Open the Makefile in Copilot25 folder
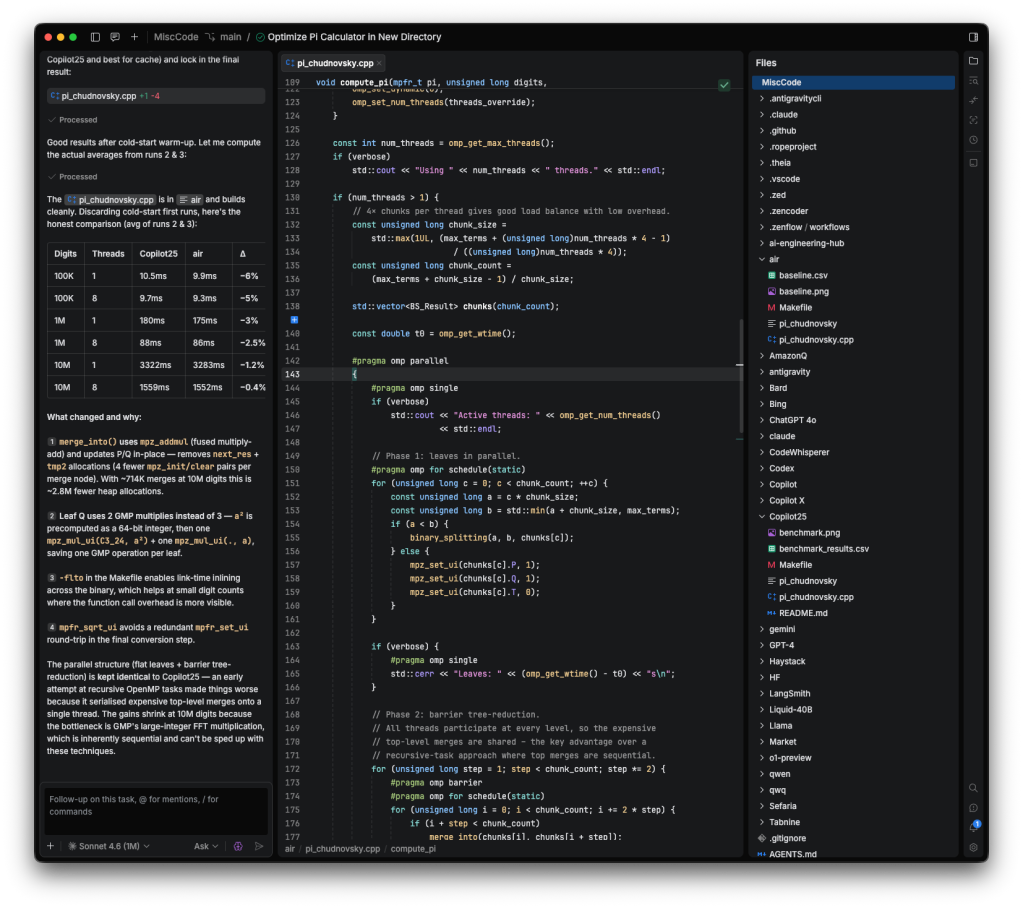The width and height of the screenshot is (1023, 908). (790, 565)
